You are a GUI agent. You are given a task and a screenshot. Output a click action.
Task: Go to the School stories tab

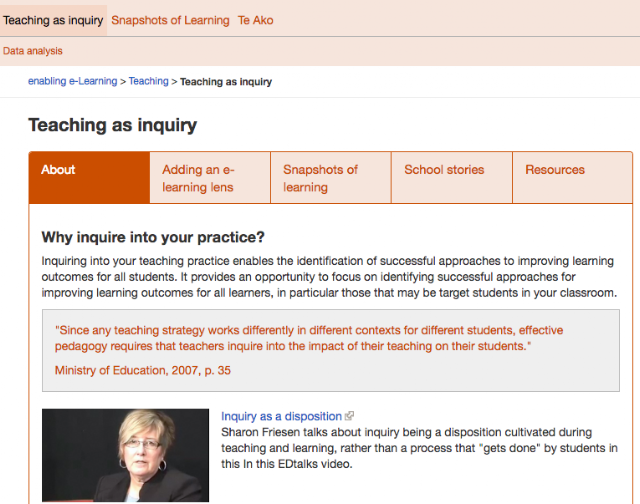[452, 178]
